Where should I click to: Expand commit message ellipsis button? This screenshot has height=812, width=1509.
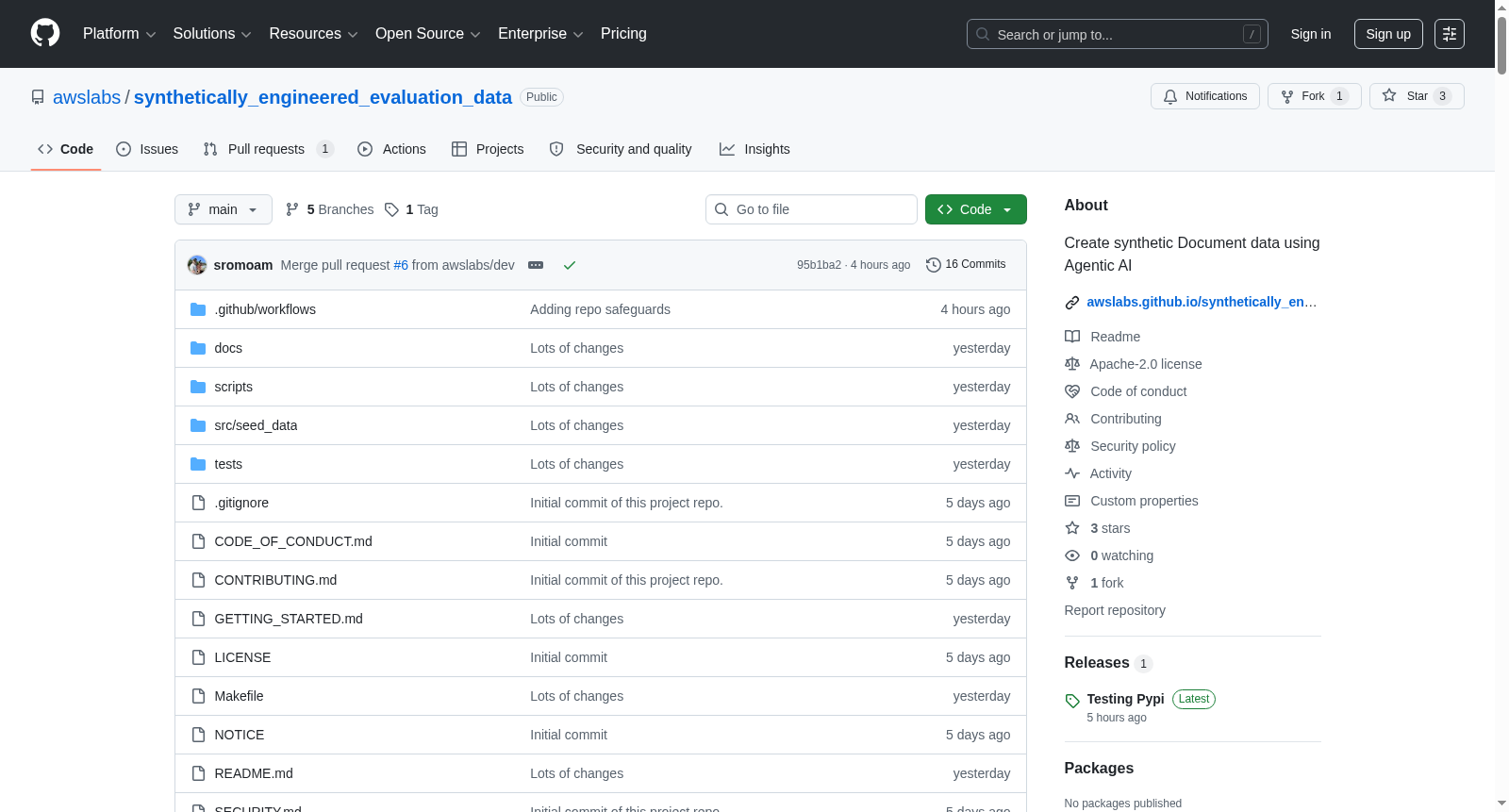(536, 265)
